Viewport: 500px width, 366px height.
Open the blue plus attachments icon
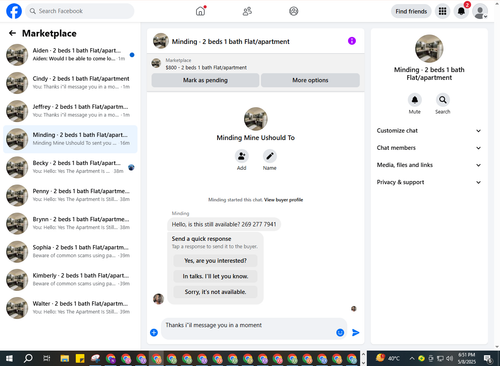coord(154,332)
